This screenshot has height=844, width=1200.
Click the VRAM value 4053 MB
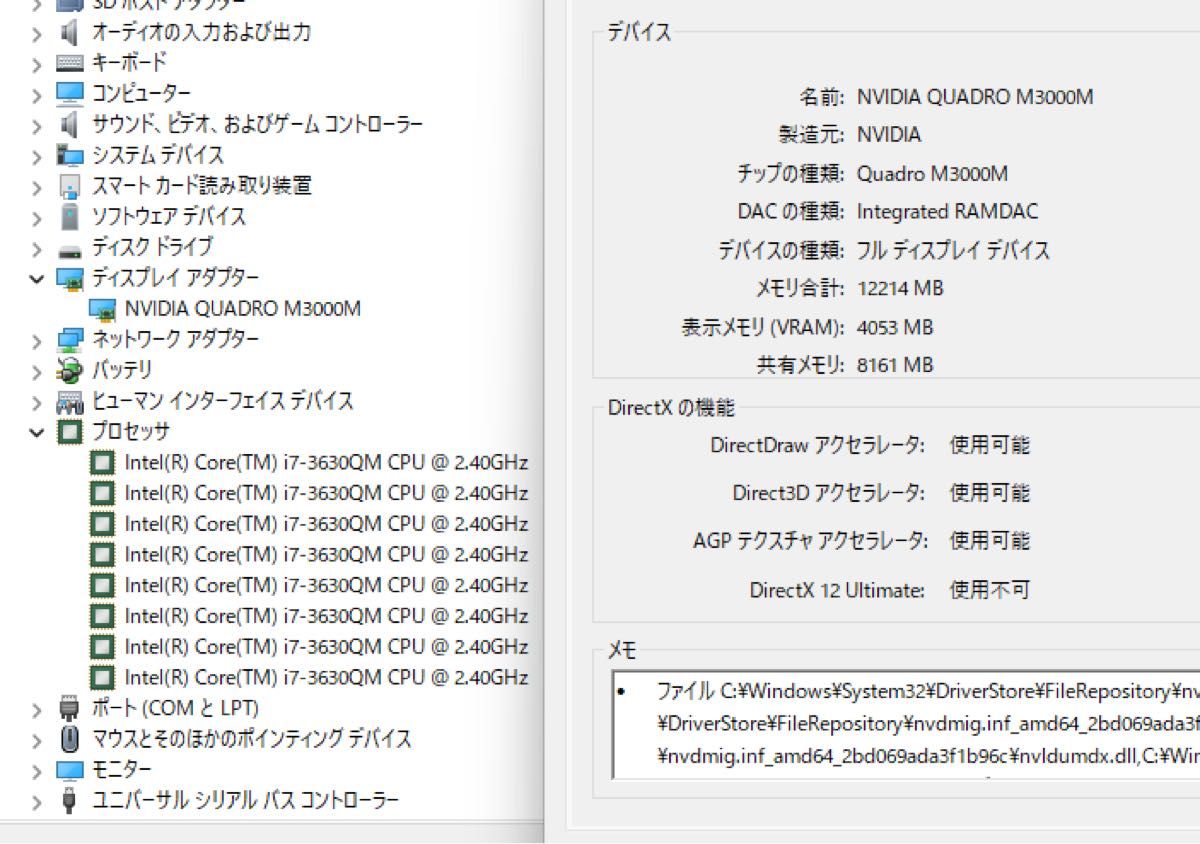coord(895,327)
